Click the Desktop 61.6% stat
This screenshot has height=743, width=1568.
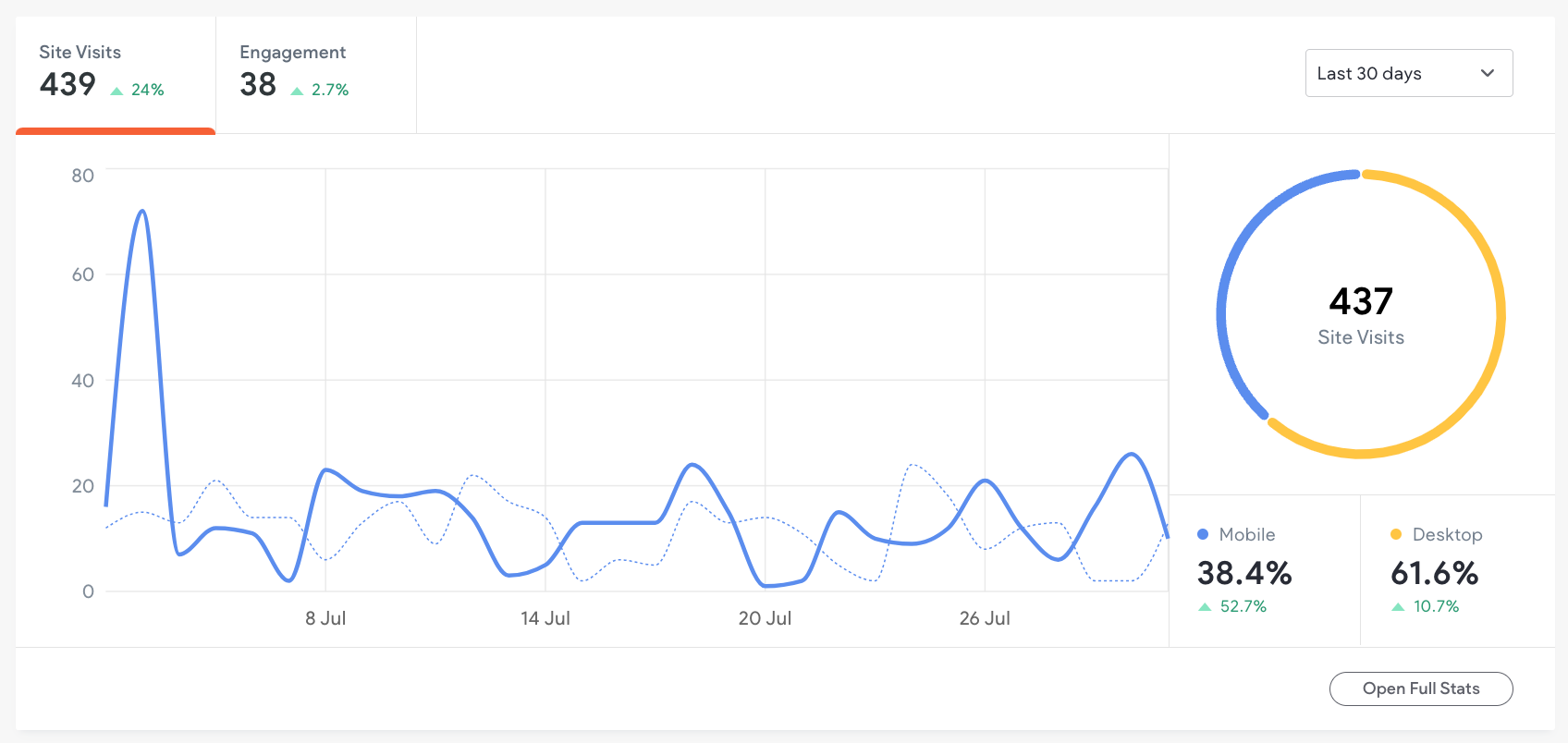tap(1435, 573)
